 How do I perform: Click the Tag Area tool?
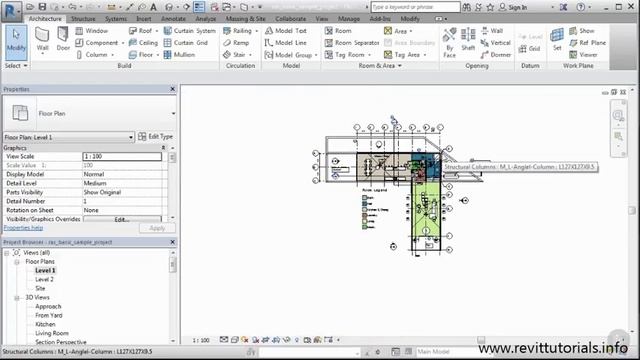(x=402, y=54)
